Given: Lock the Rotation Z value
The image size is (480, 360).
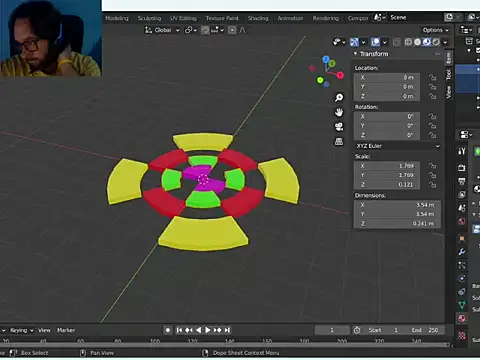Looking at the screenshot, I should click(432, 135).
